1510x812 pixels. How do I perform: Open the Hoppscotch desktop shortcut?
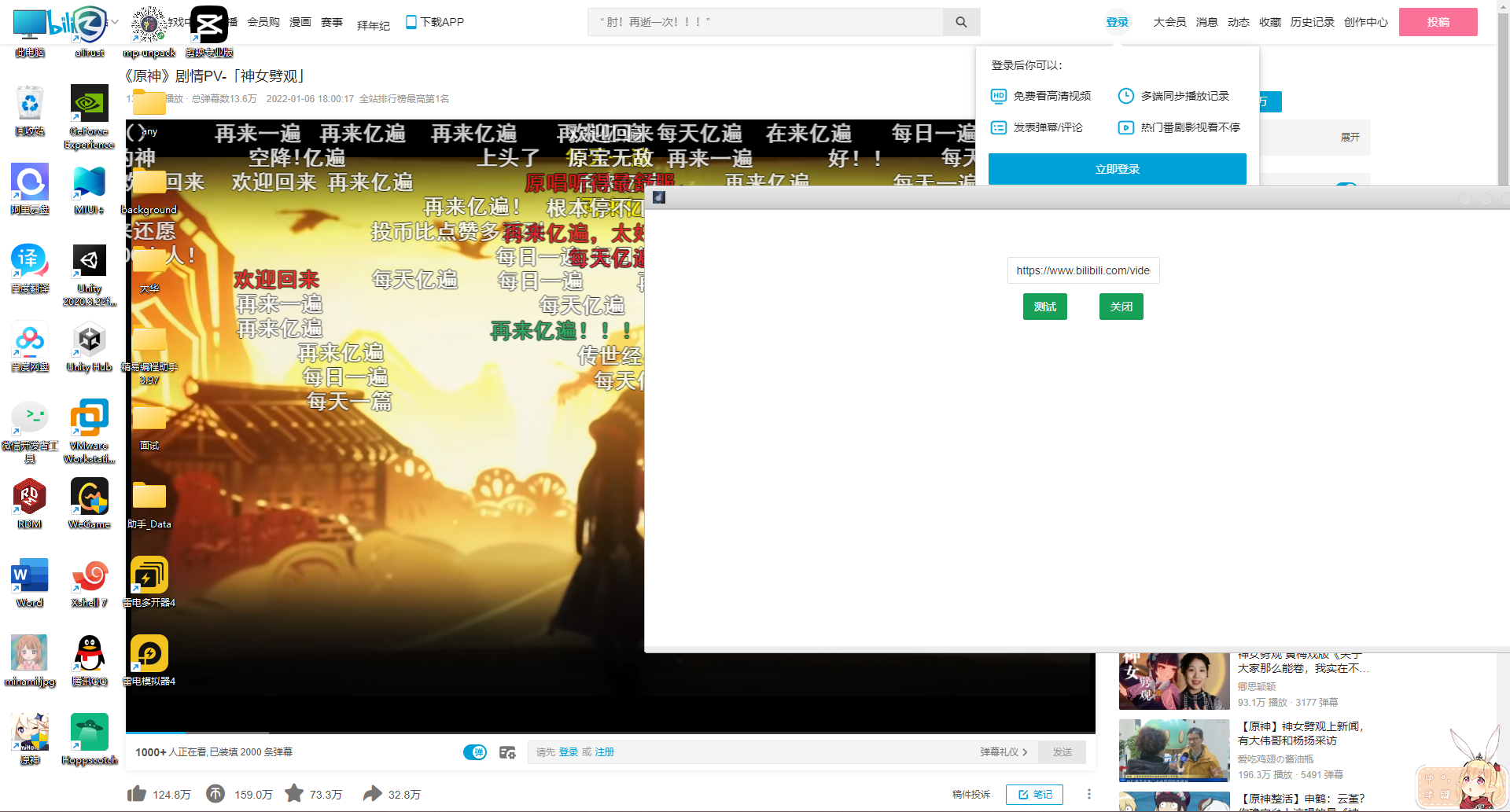pos(89,740)
